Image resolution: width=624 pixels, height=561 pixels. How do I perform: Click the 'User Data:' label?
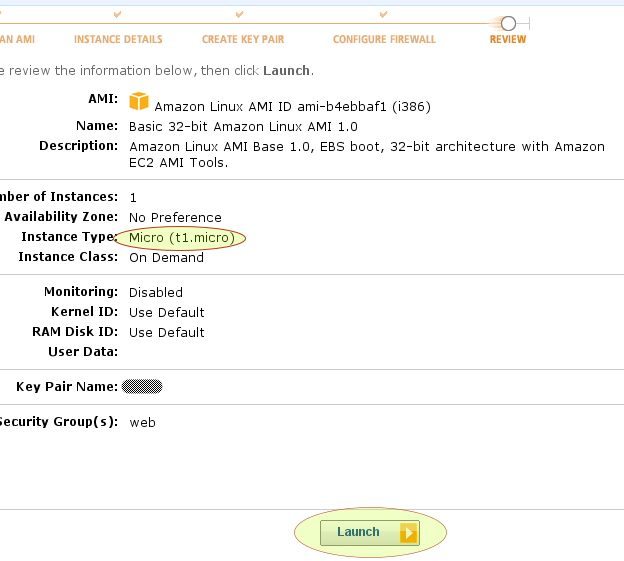pyautogui.click(x=83, y=352)
